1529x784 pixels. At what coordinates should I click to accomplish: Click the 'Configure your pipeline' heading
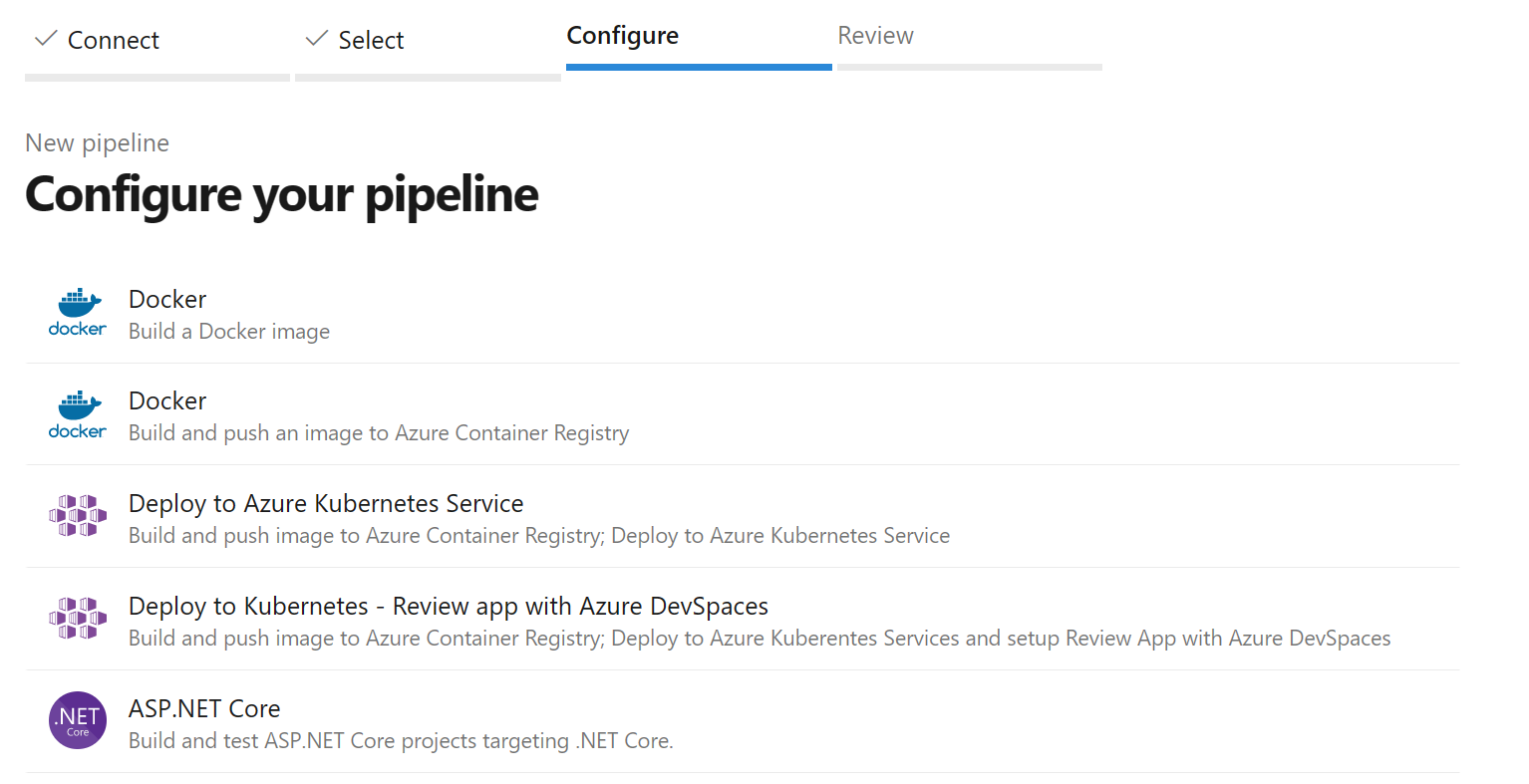(x=281, y=195)
